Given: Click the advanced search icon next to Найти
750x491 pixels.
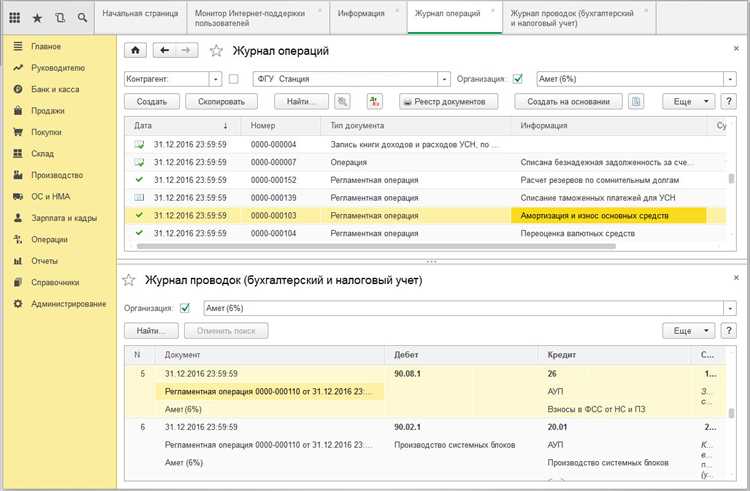Looking at the screenshot, I should click(342, 101).
